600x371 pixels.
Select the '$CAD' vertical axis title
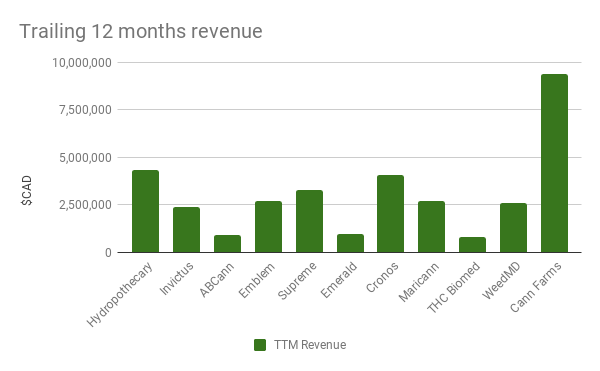coord(26,190)
